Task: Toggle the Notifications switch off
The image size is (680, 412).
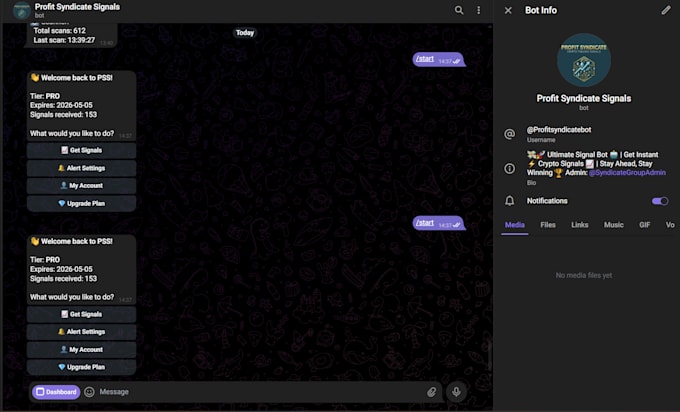Action: [660, 201]
